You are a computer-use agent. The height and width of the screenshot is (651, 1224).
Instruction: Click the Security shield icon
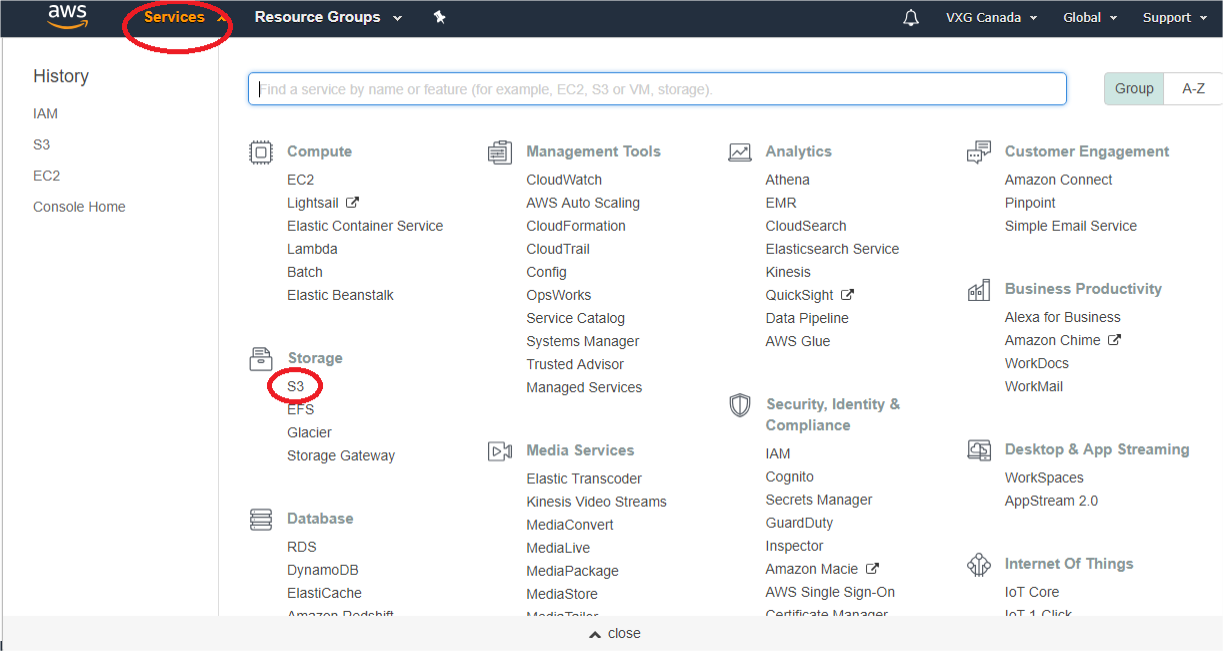coord(740,405)
